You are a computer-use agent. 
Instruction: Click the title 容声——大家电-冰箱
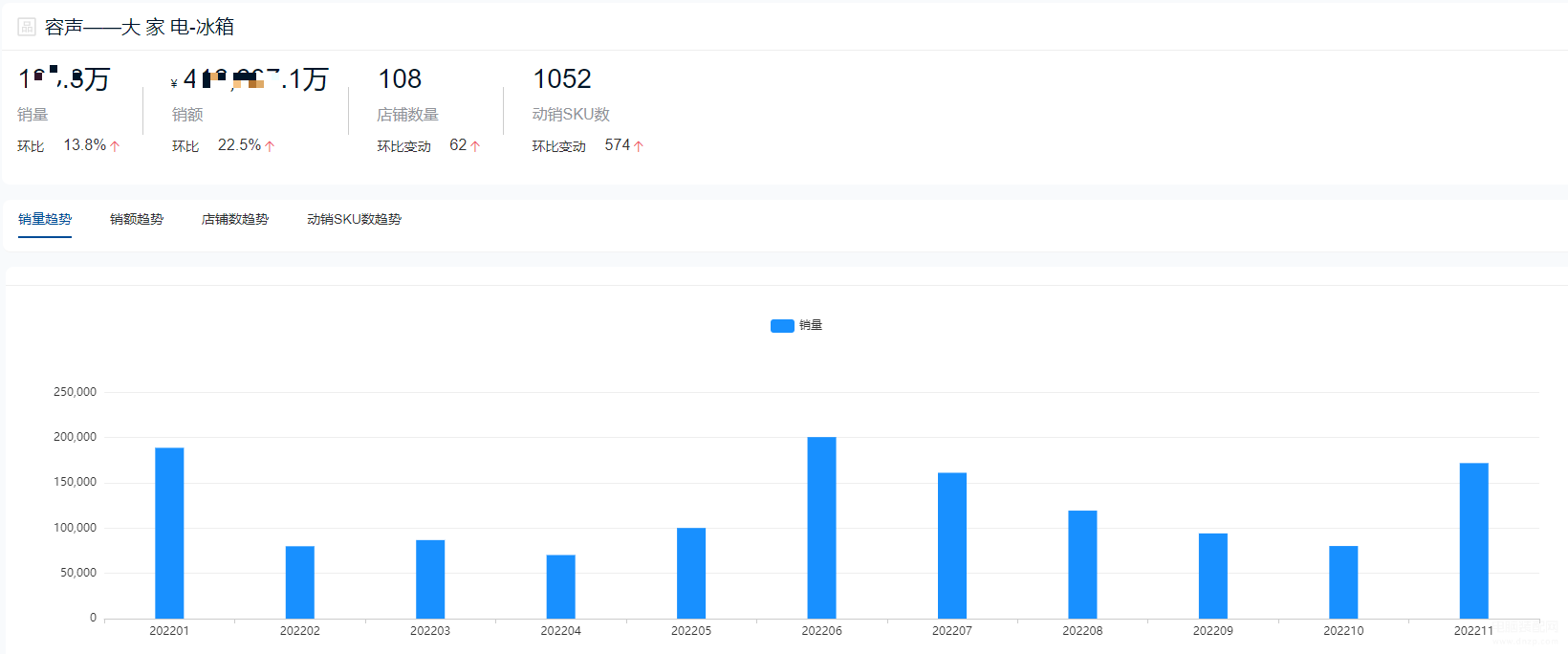tap(140, 27)
